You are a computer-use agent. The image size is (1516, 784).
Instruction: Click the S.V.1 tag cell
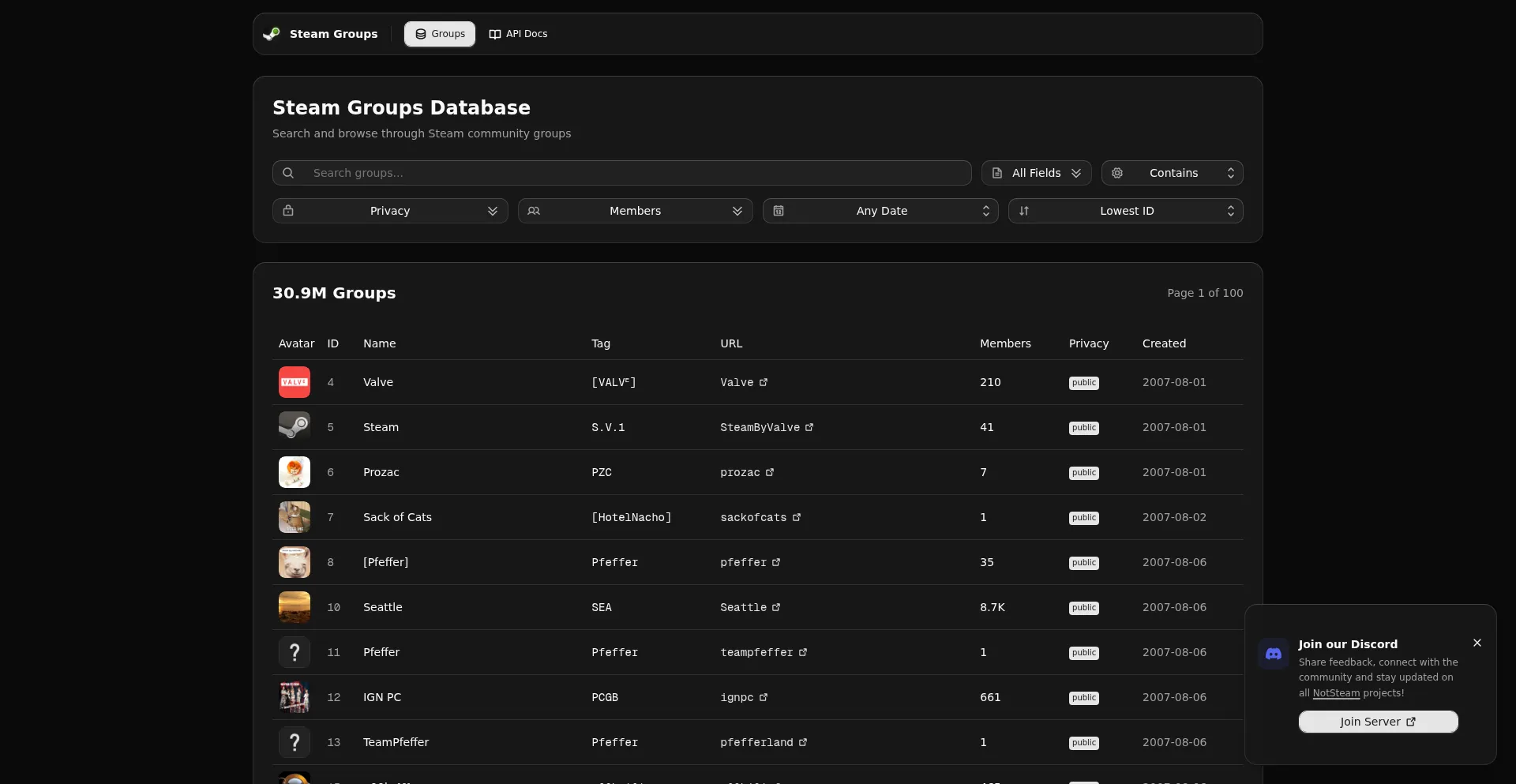608,427
